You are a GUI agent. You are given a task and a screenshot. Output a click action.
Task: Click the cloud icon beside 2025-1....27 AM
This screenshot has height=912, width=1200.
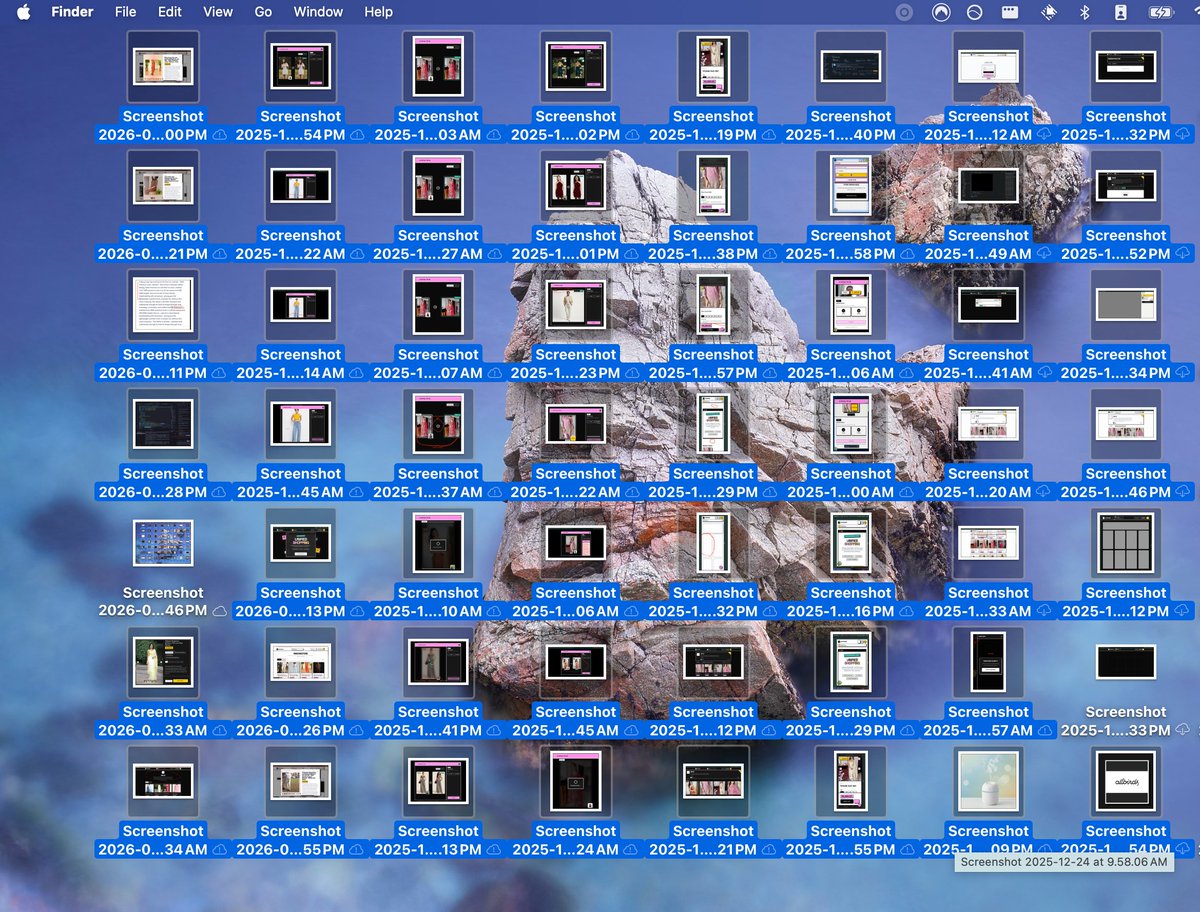click(494, 253)
